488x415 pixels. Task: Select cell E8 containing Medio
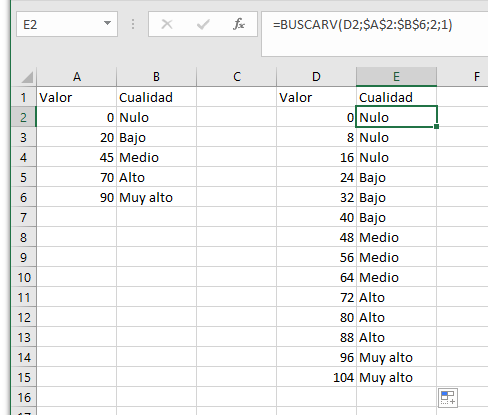click(396, 237)
